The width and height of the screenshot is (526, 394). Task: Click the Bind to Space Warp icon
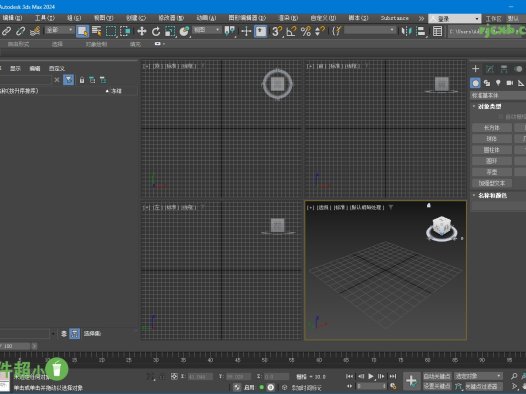pyautogui.click(x=35, y=32)
